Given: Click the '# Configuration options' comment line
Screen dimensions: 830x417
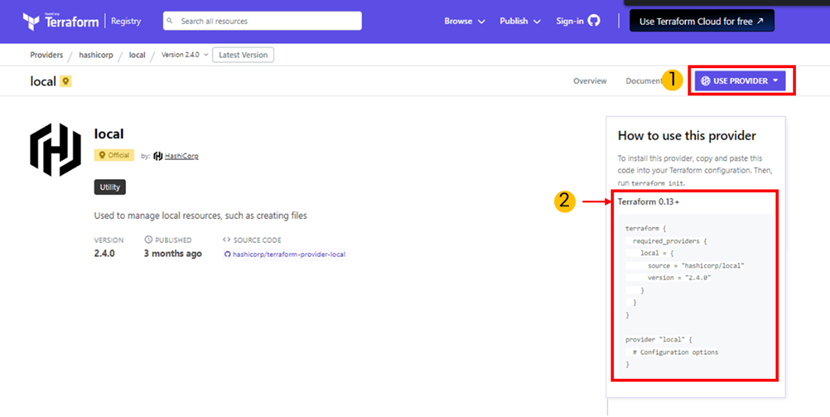Looking at the screenshot, I should (675, 352).
